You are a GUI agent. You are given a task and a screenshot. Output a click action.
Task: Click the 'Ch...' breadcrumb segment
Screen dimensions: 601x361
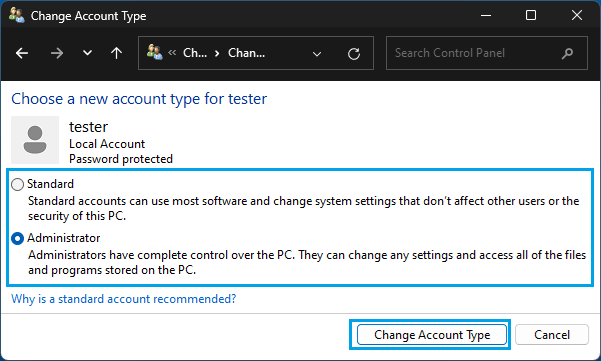[x=195, y=53]
